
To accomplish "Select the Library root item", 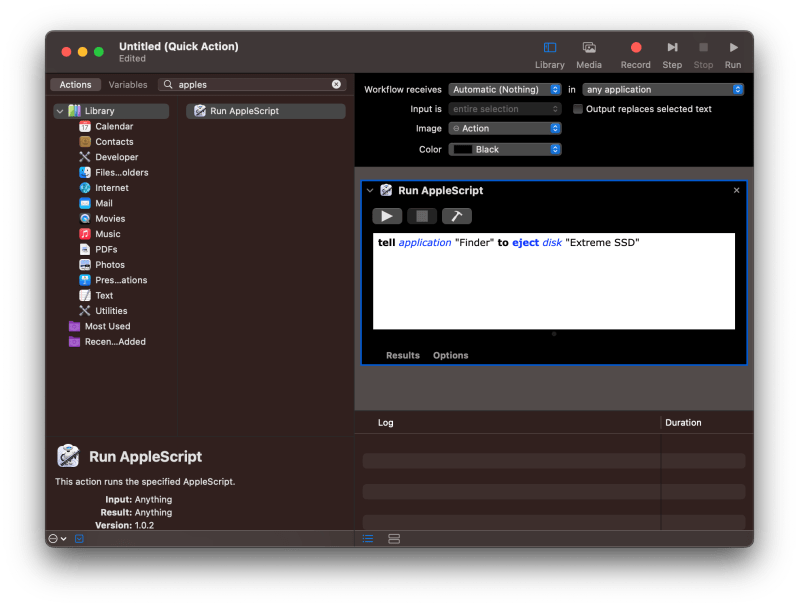I will click(112, 111).
